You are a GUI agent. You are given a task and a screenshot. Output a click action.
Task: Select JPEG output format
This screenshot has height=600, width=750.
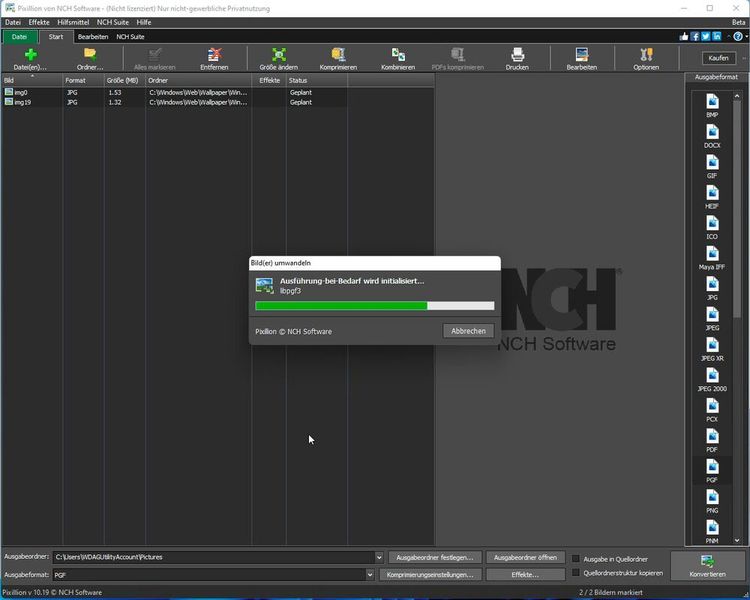[x=712, y=319]
